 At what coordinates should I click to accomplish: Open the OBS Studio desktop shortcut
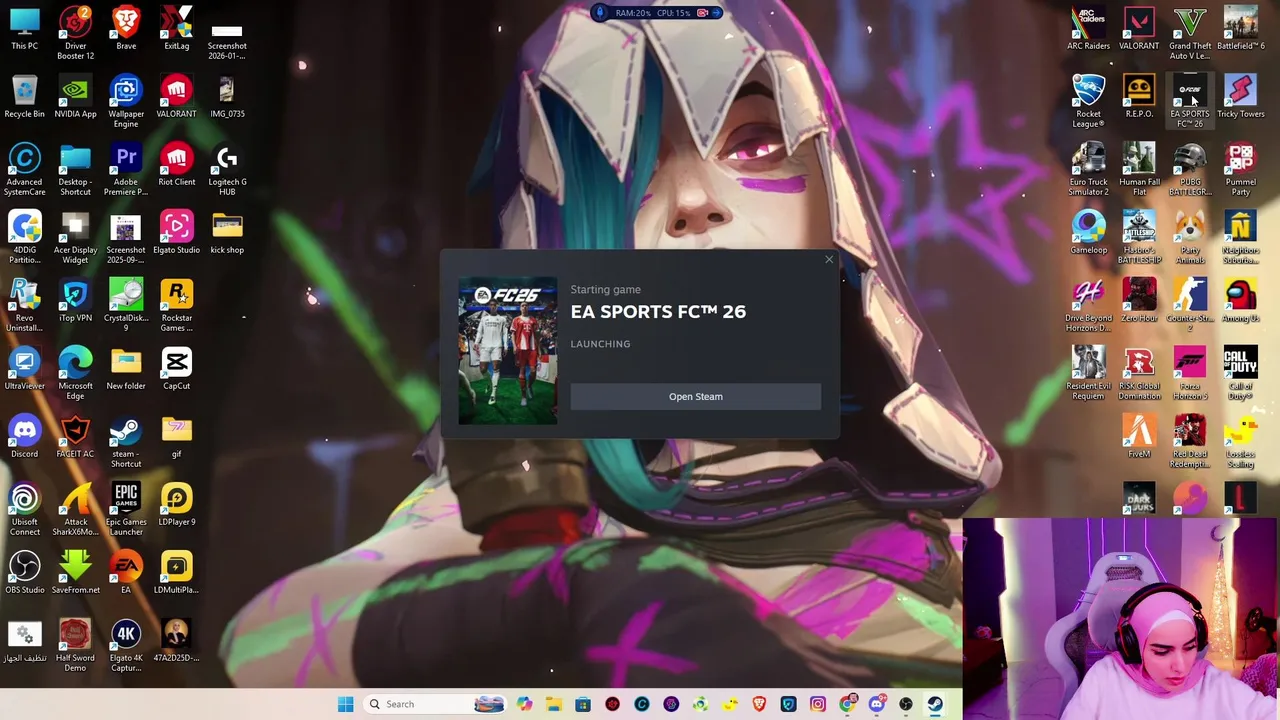25,573
